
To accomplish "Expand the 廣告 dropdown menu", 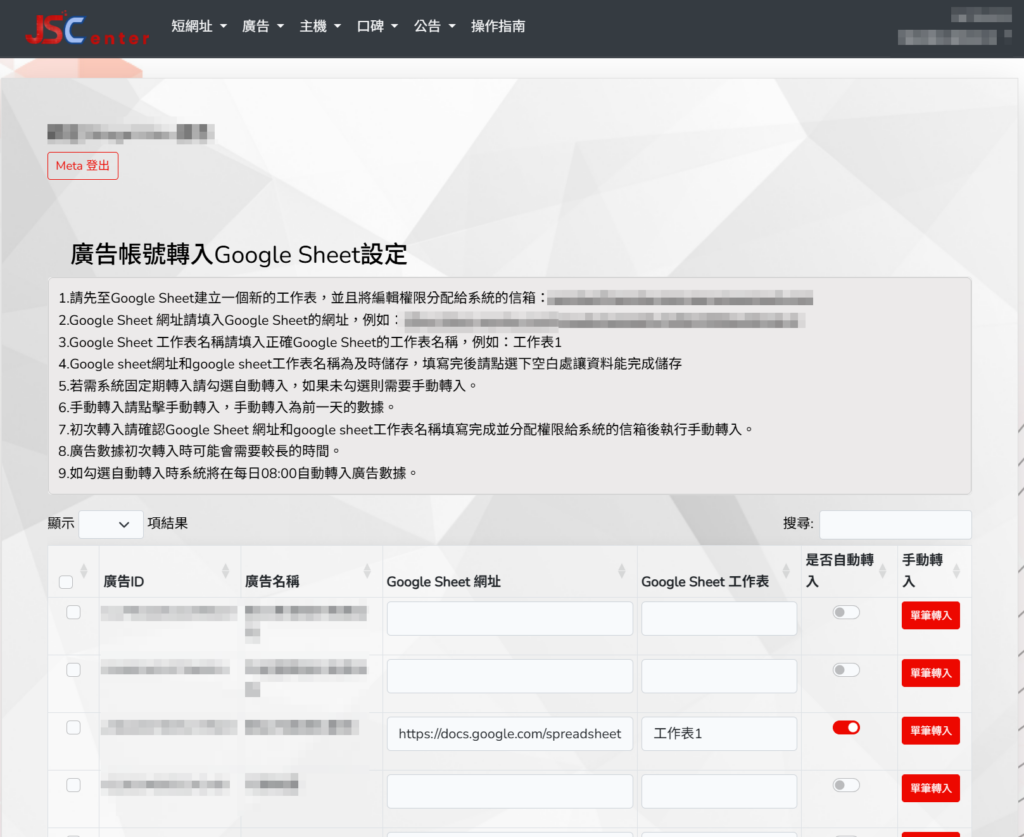I will (263, 27).
